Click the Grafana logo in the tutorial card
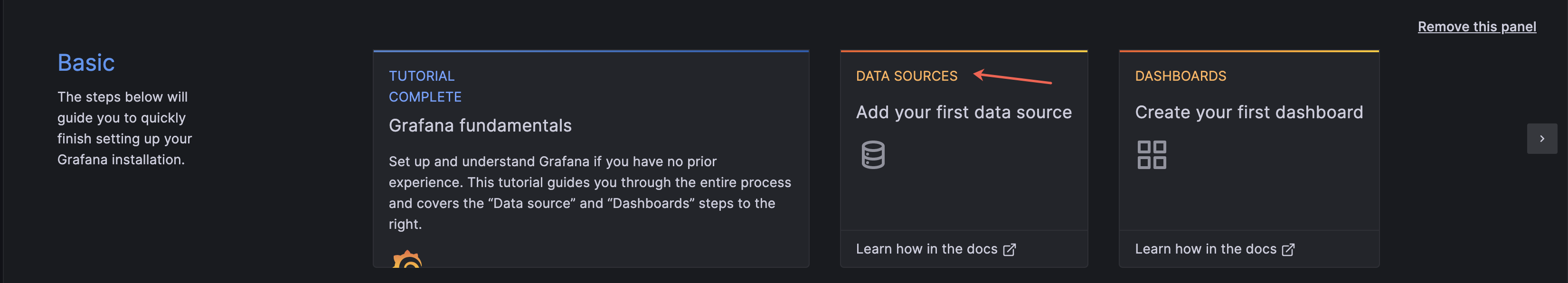Image resolution: width=1568 pixels, height=283 pixels. tap(407, 261)
